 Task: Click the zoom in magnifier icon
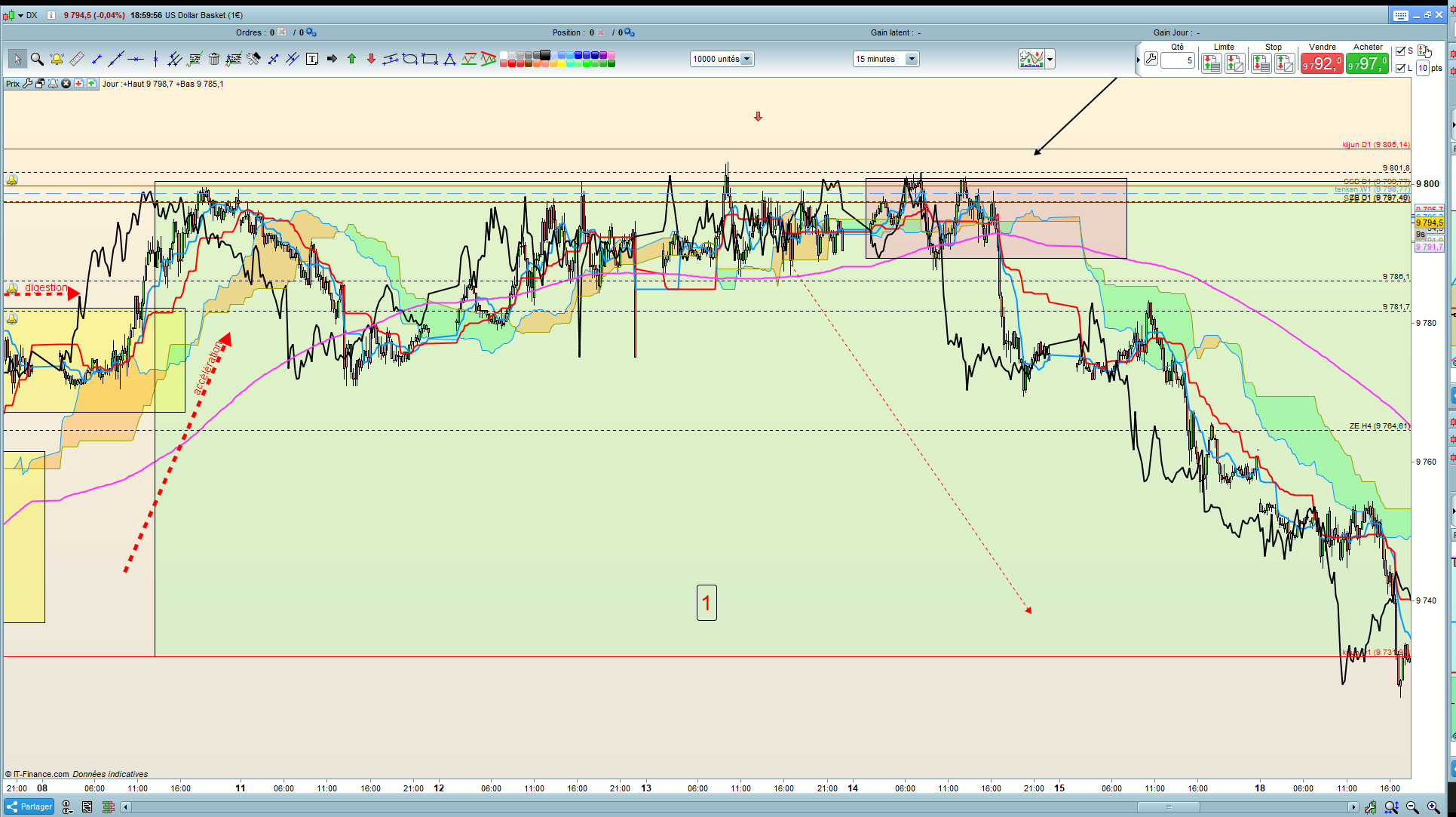pos(1433,807)
